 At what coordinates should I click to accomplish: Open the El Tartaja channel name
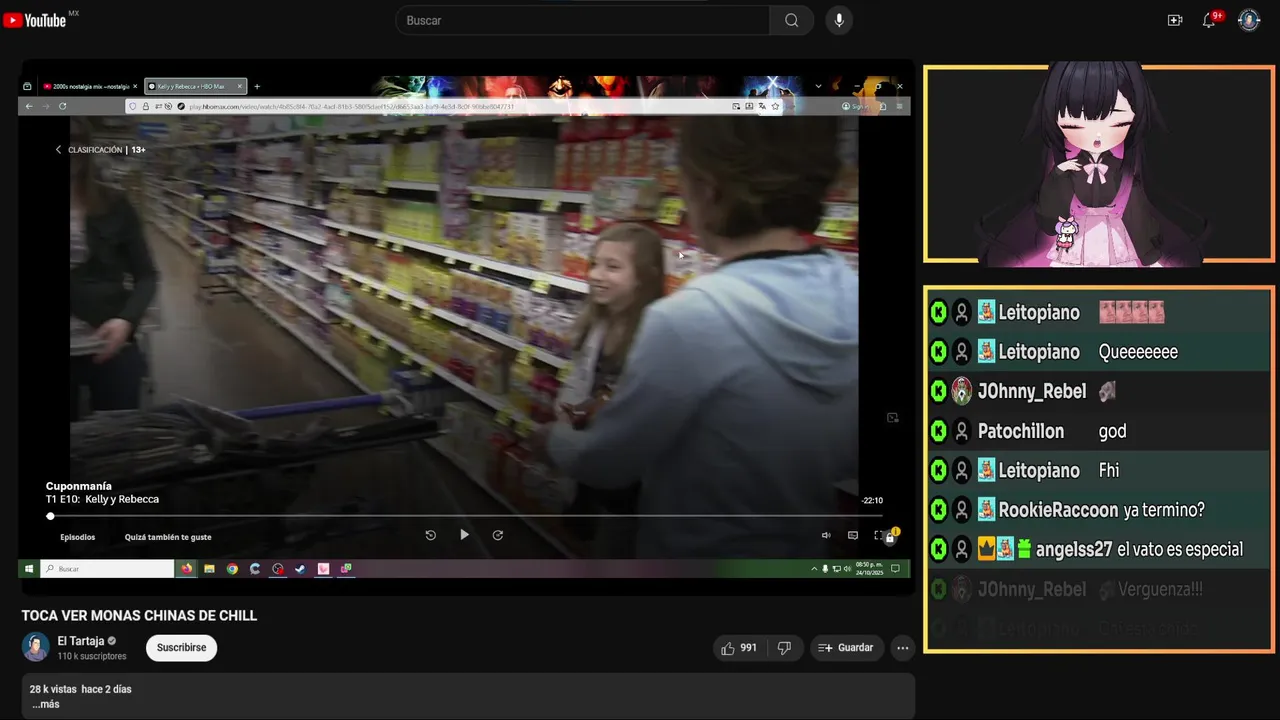pos(80,641)
